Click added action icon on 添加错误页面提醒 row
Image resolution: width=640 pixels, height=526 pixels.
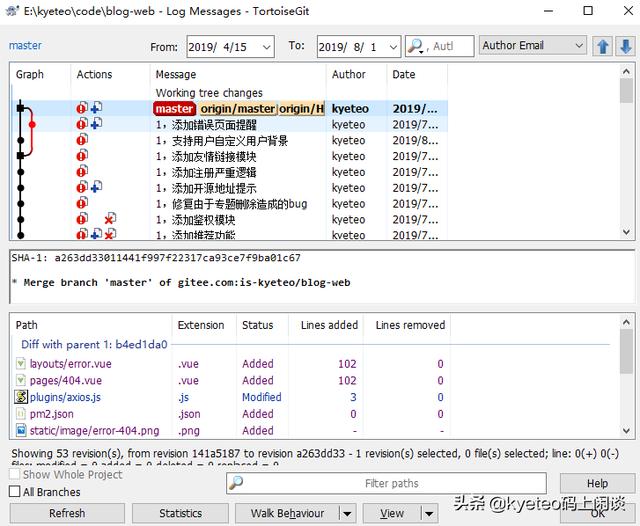point(96,124)
